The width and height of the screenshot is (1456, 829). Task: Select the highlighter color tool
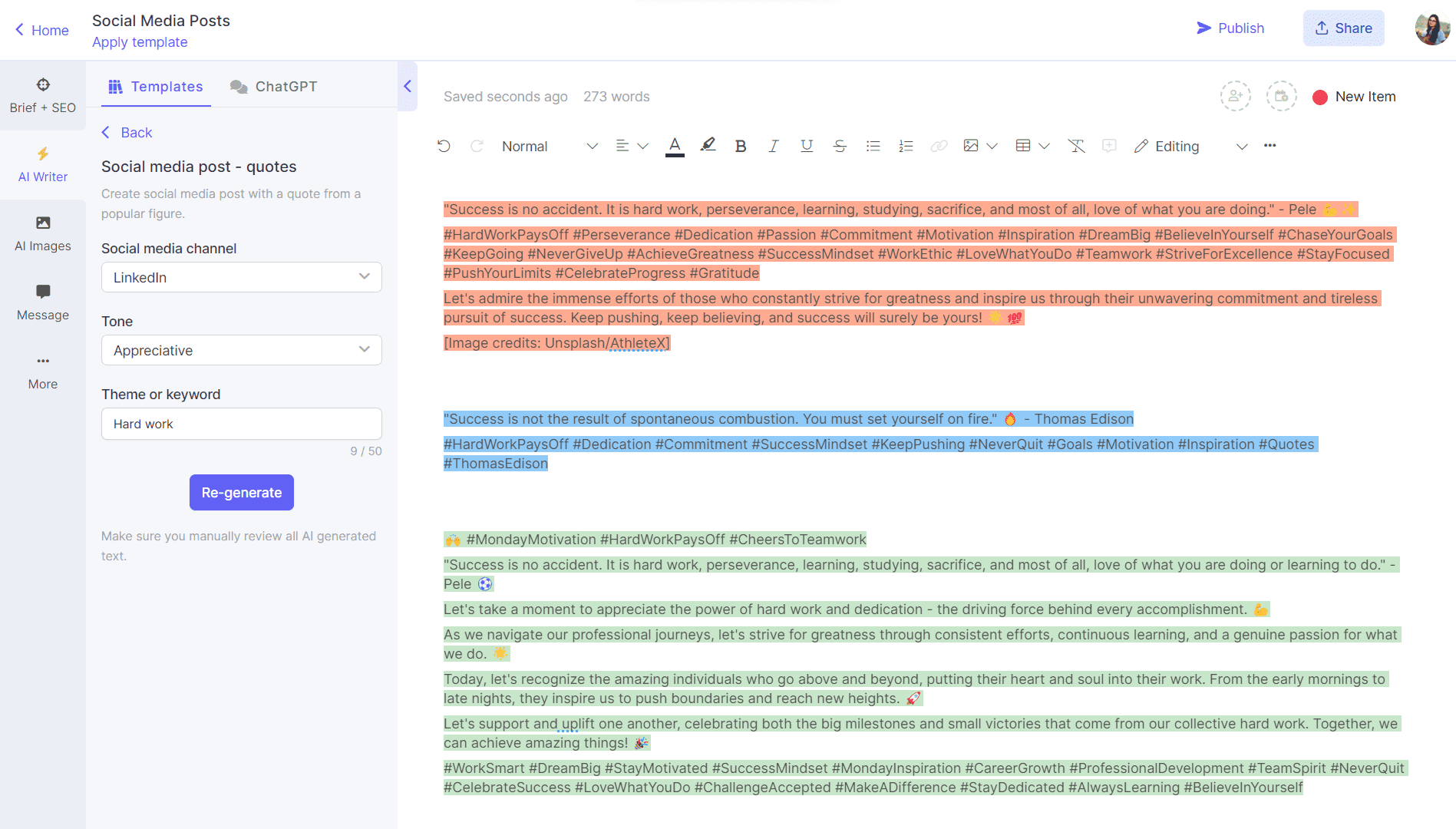pyautogui.click(x=708, y=145)
